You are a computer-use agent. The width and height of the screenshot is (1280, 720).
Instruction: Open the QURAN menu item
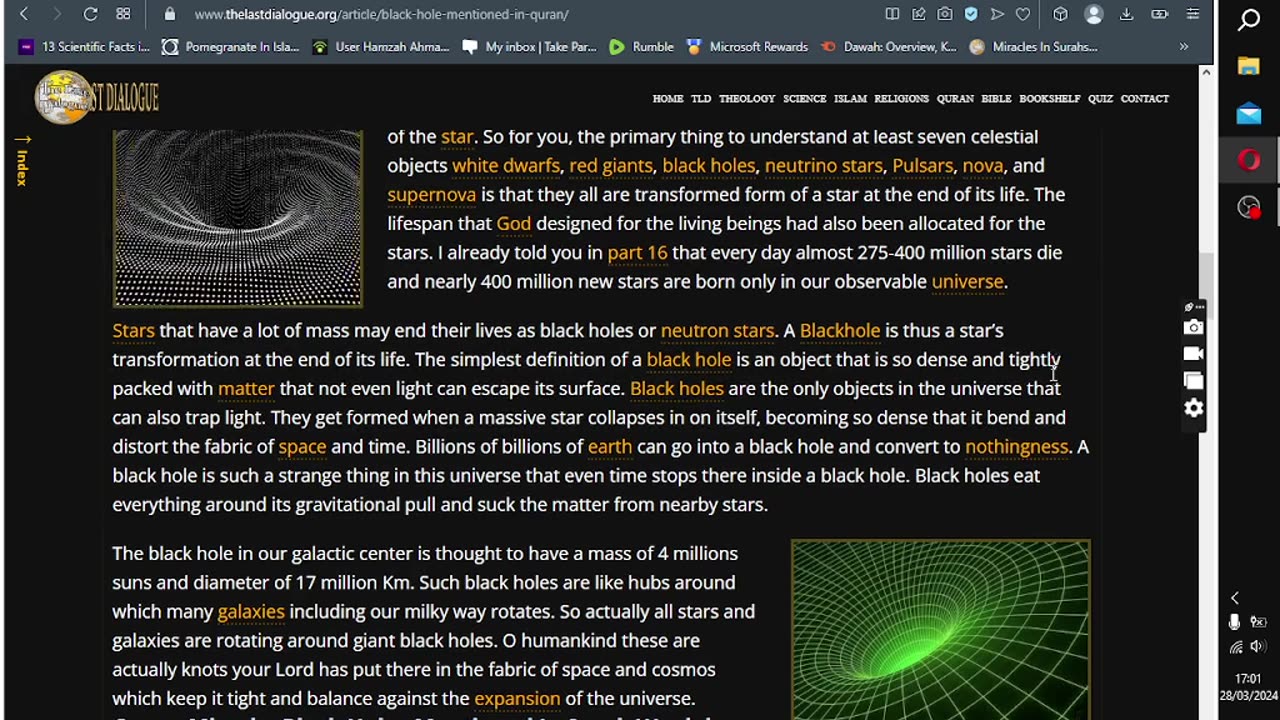pyautogui.click(x=955, y=99)
